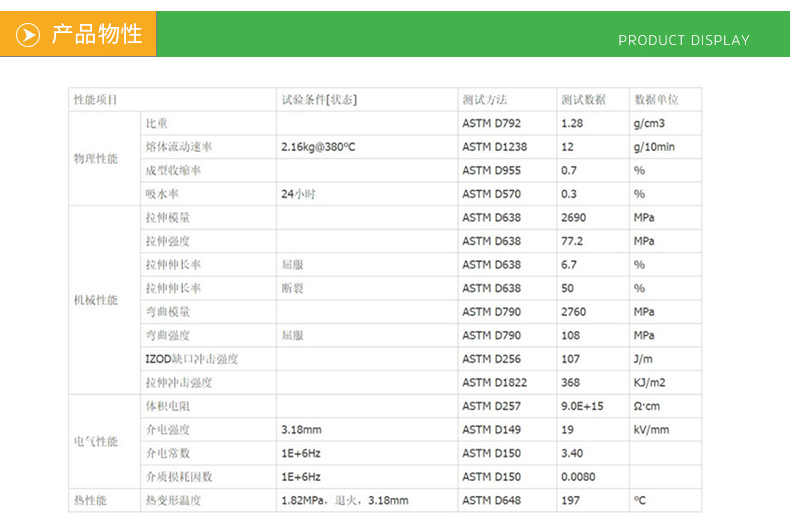
Task: Select the 0.0080 dissipation factor value
Action: point(578,477)
